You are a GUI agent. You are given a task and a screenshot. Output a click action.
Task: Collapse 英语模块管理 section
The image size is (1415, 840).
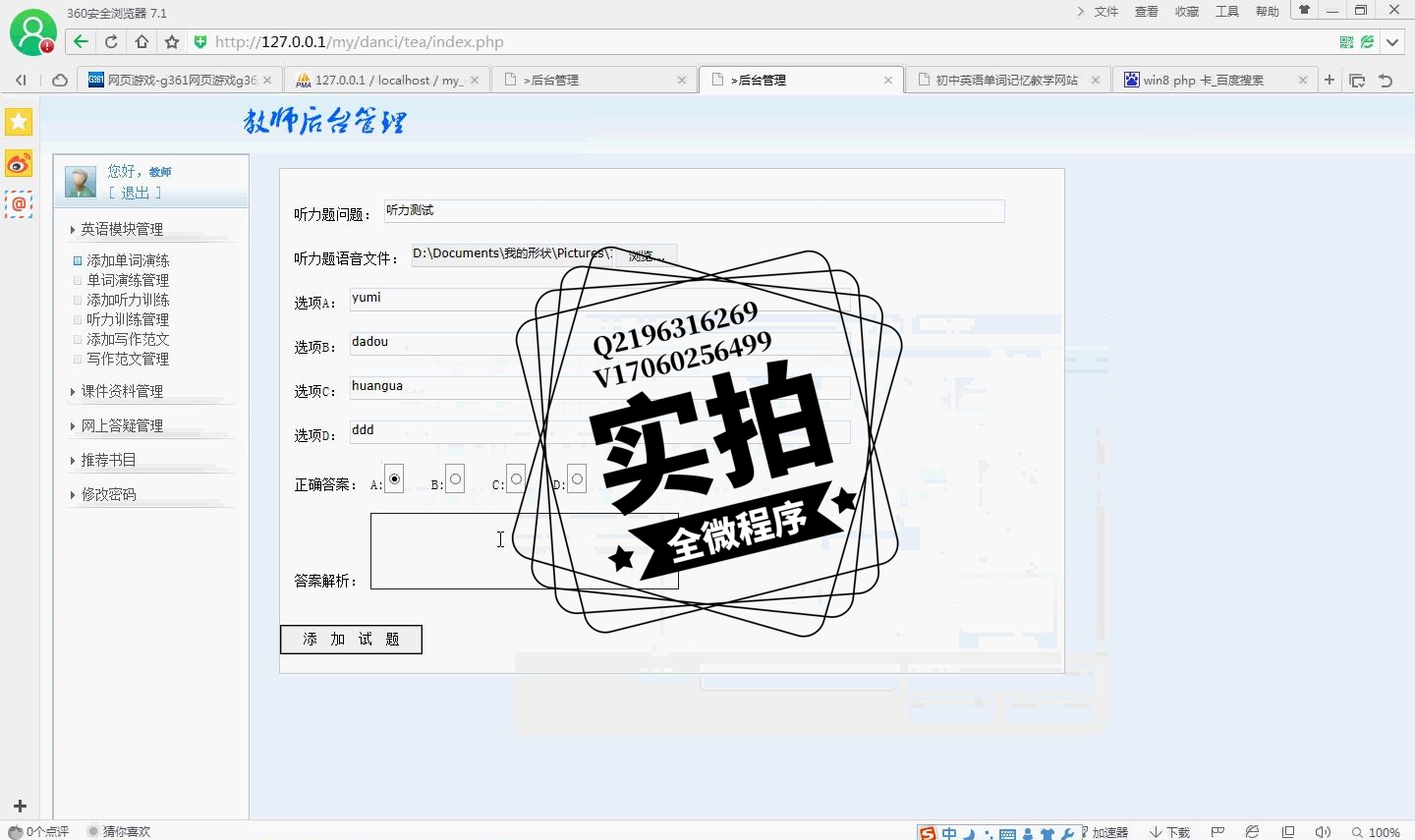pyautogui.click(x=122, y=229)
